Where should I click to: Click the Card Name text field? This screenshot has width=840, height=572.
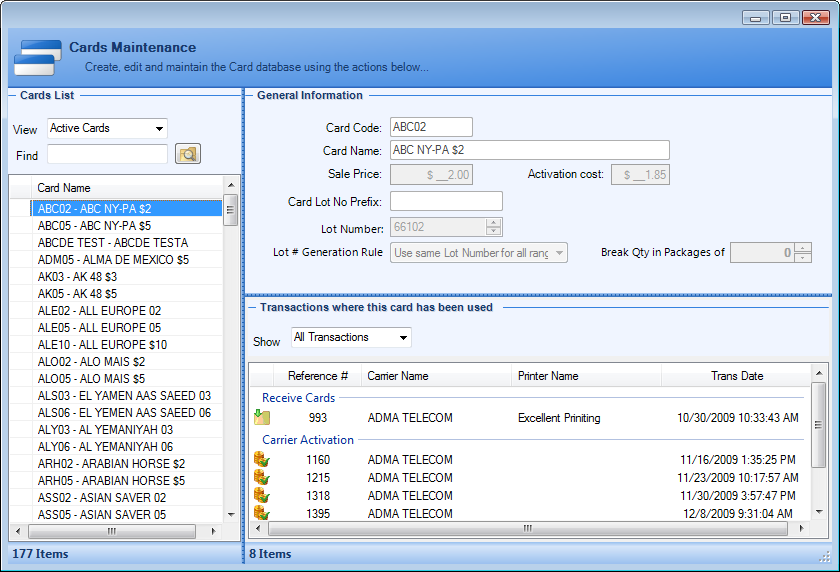click(529, 150)
